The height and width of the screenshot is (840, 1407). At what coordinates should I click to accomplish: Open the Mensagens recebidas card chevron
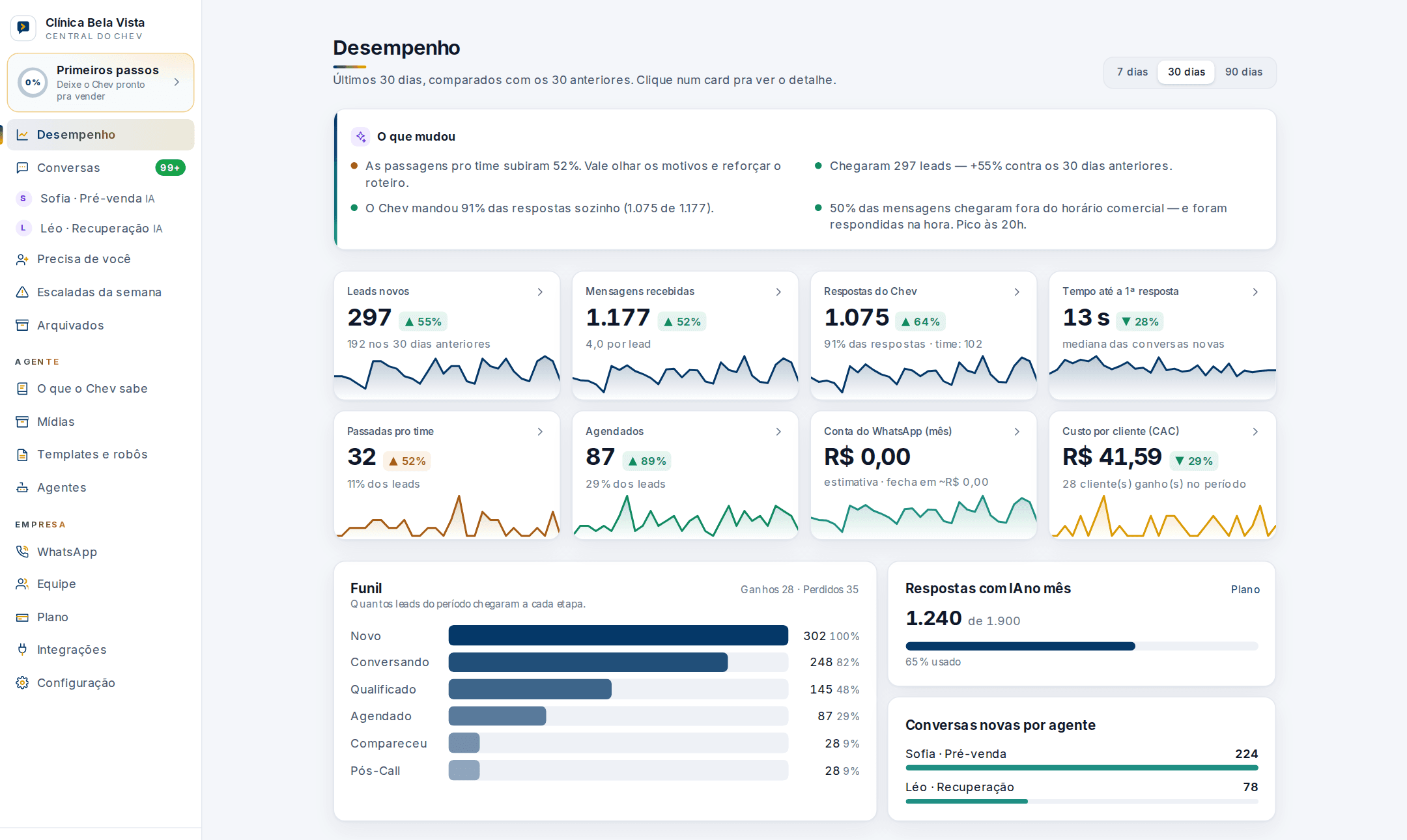(x=778, y=292)
